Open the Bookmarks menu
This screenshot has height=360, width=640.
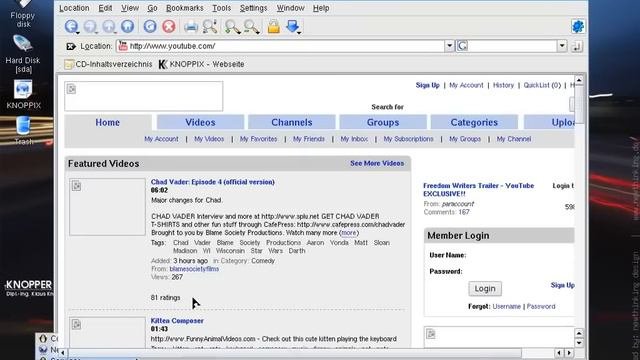pyautogui.click(x=184, y=8)
